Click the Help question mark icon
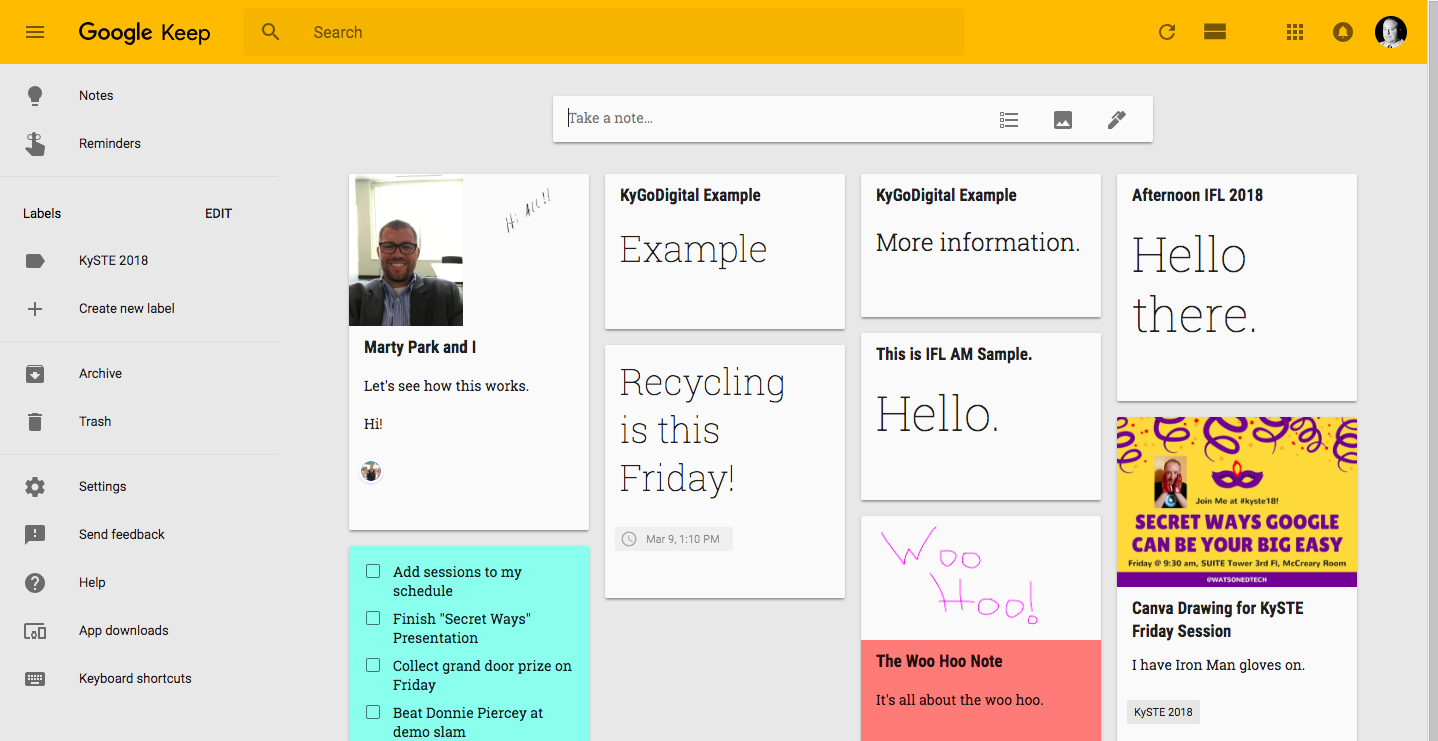The height and width of the screenshot is (741, 1438). point(35,583)
